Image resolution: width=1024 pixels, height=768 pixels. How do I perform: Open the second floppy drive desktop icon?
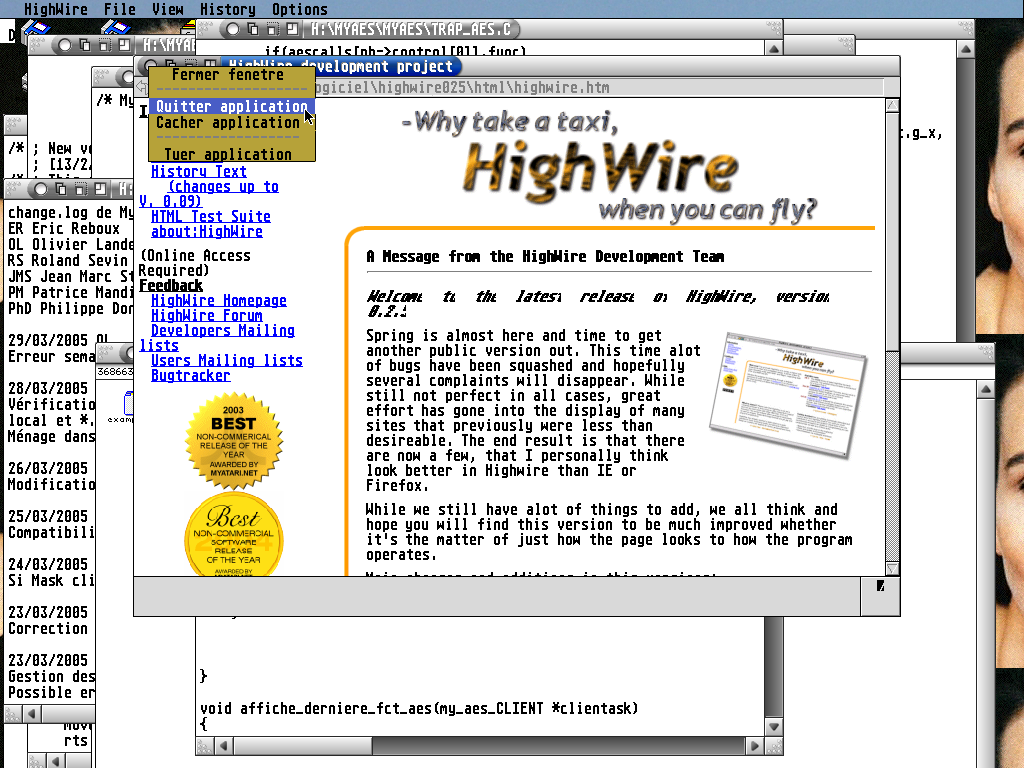pyautogui.click(x=116, y=29)
